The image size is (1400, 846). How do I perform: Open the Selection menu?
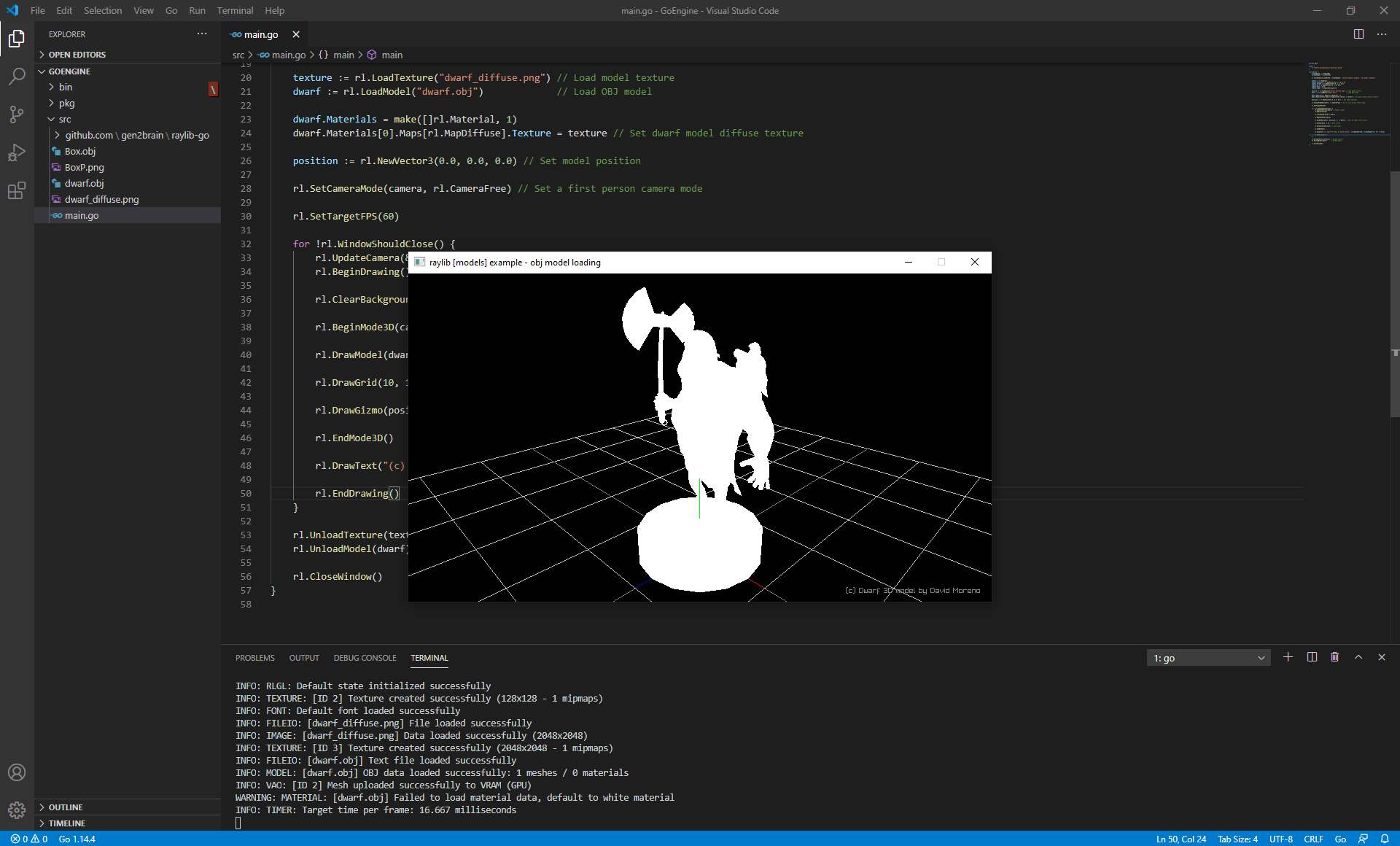point(103,10)
